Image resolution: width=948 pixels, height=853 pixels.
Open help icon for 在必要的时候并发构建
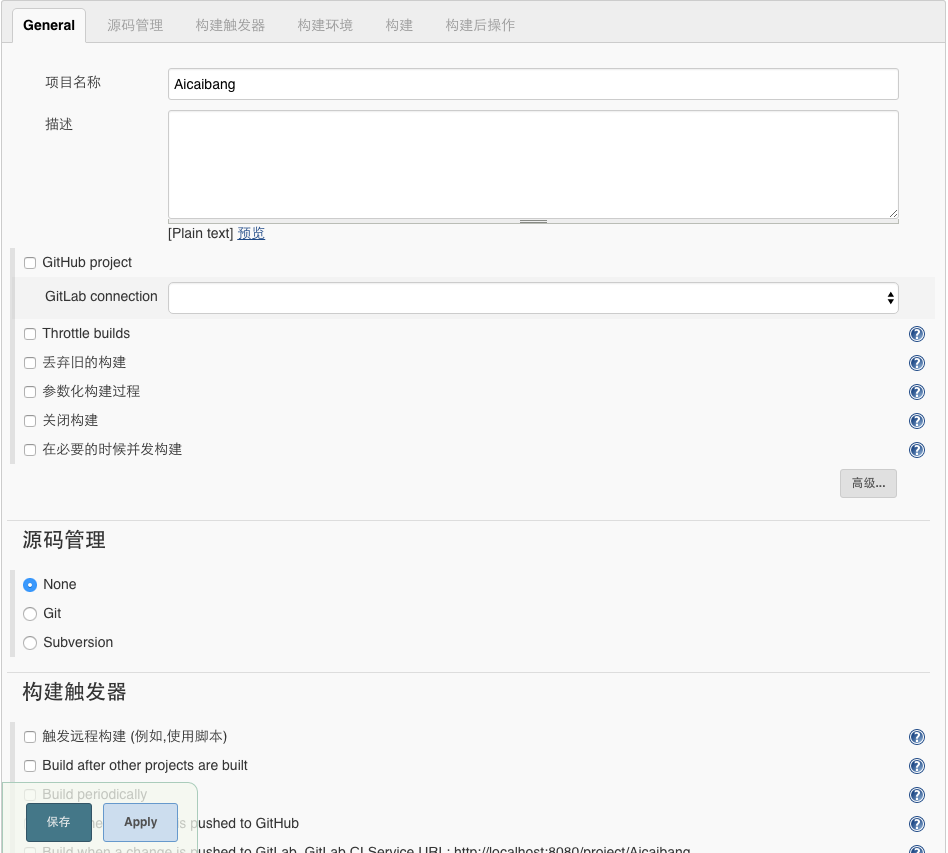coord(917,450)
